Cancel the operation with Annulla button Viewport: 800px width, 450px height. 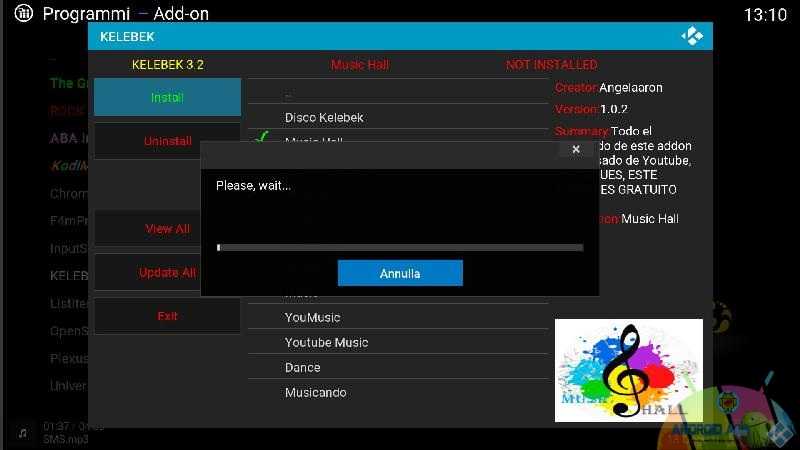click(x=400, y=273)
